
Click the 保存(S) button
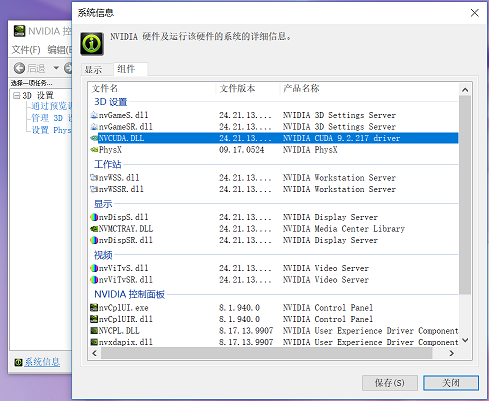[x=390, y=383]
